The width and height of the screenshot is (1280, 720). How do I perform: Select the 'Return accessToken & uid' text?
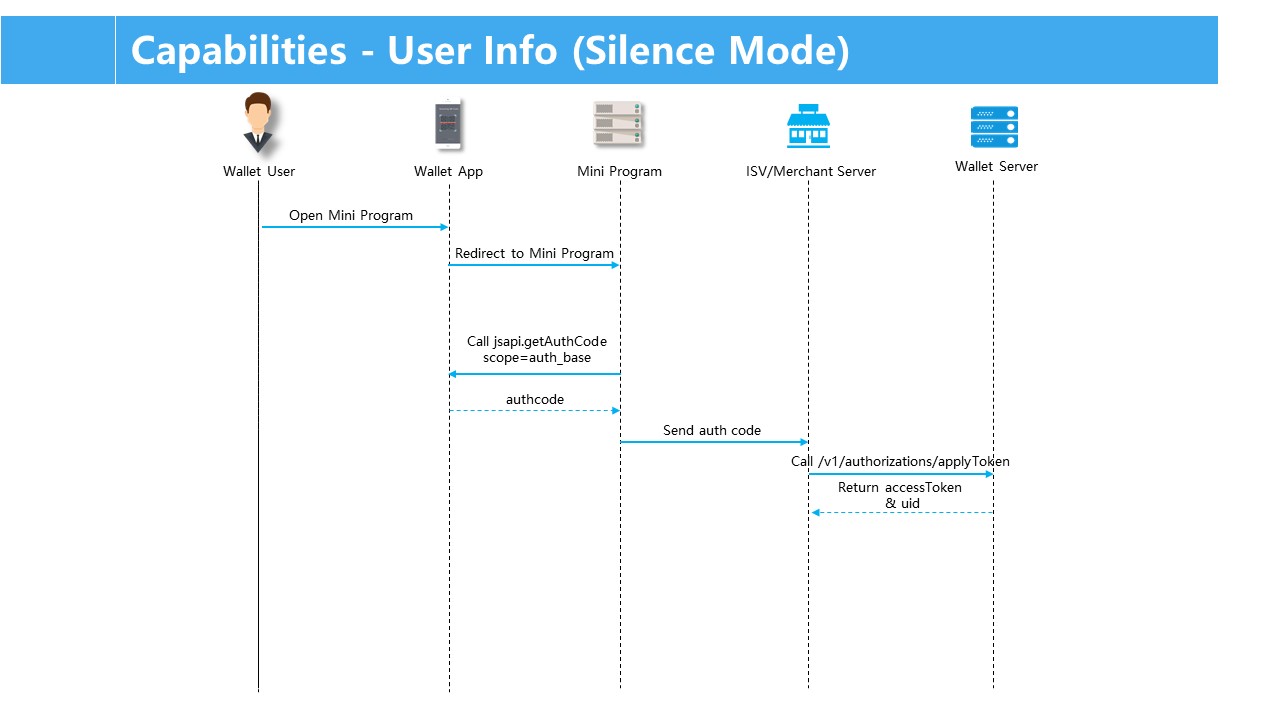click(x=900, y=495)
